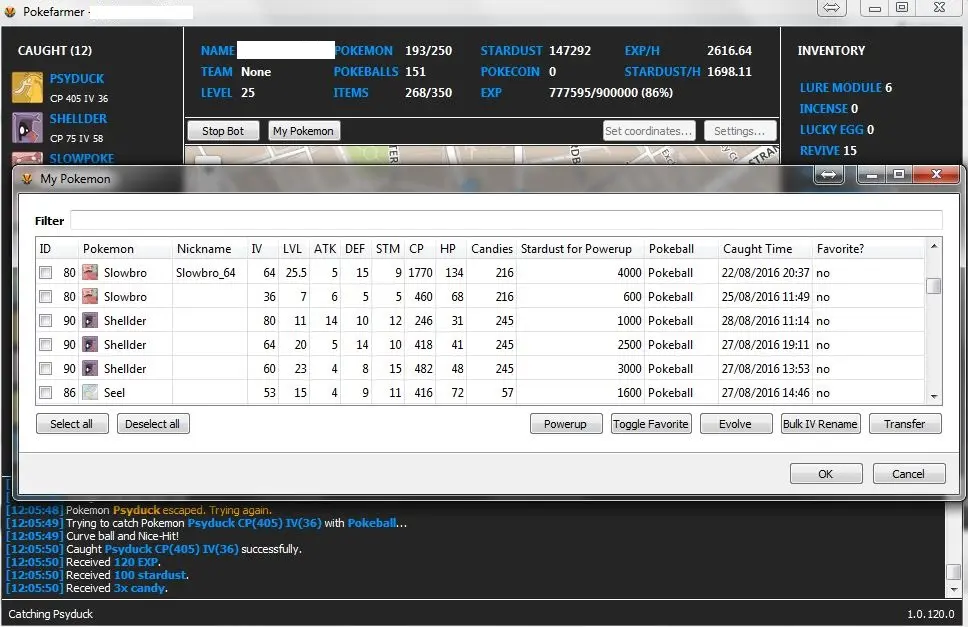Click the Pokefarmer app icon in title bar

click(10, 11)
